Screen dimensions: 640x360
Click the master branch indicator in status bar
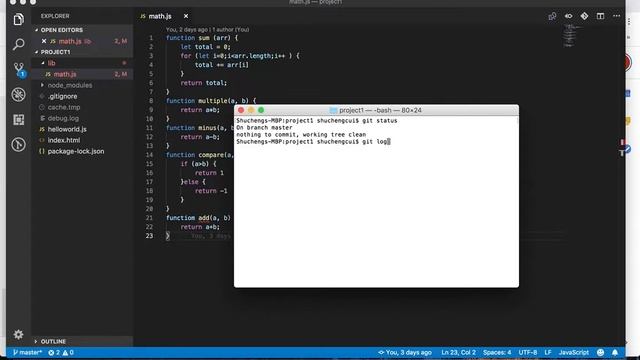pyautogui.click(x=27, y=352)
